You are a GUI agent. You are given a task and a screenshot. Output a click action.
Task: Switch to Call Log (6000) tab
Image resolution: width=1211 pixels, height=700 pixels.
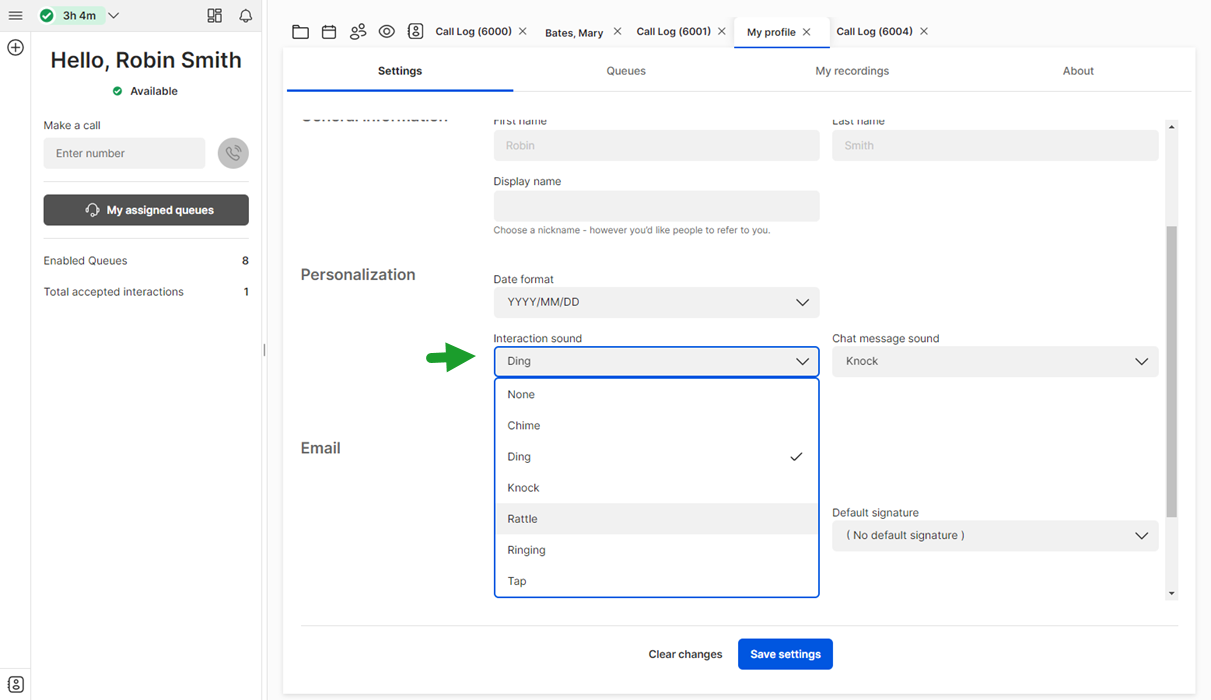[x=473, y=32]
